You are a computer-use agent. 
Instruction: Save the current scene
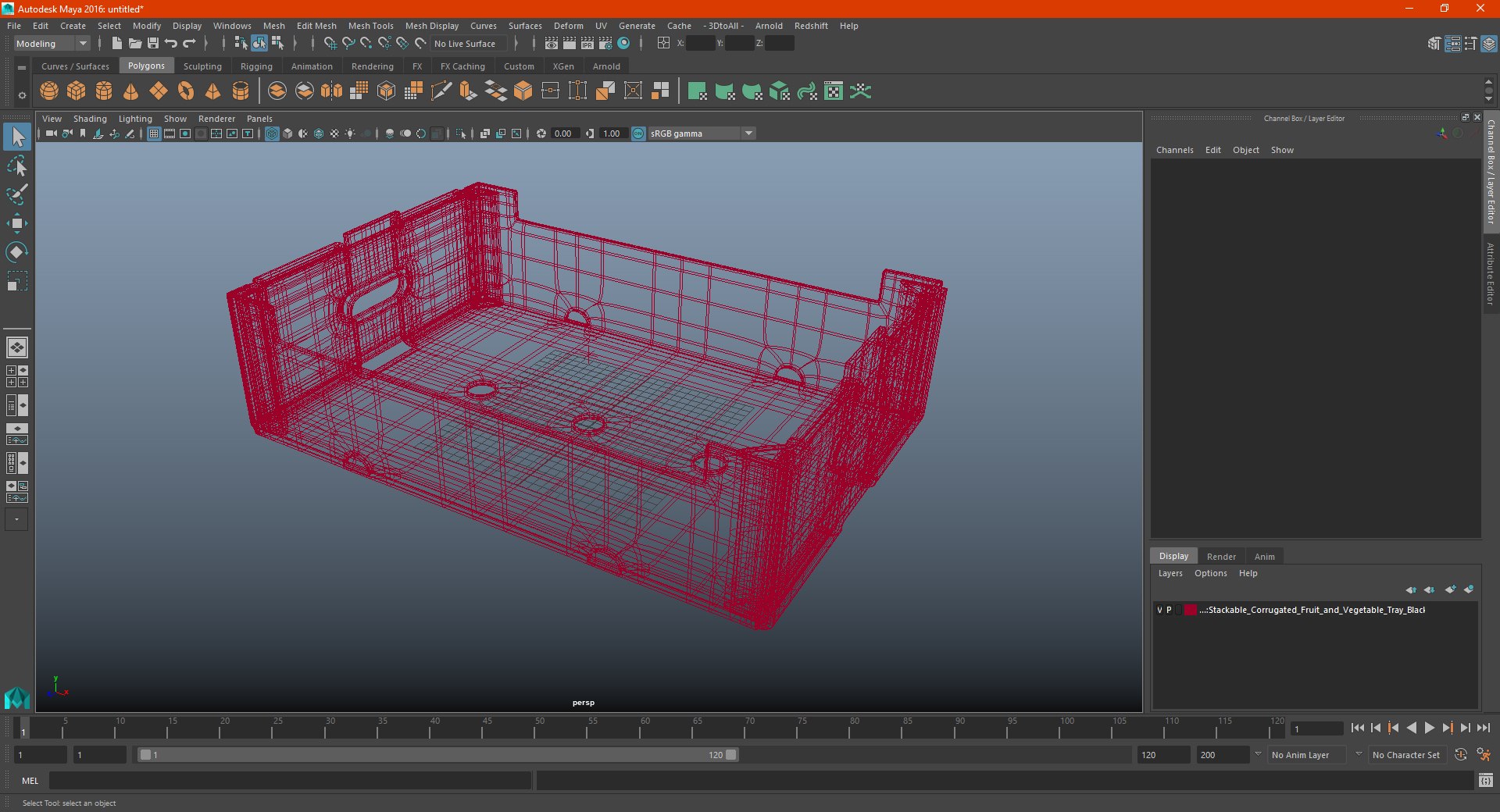point(153,44)
